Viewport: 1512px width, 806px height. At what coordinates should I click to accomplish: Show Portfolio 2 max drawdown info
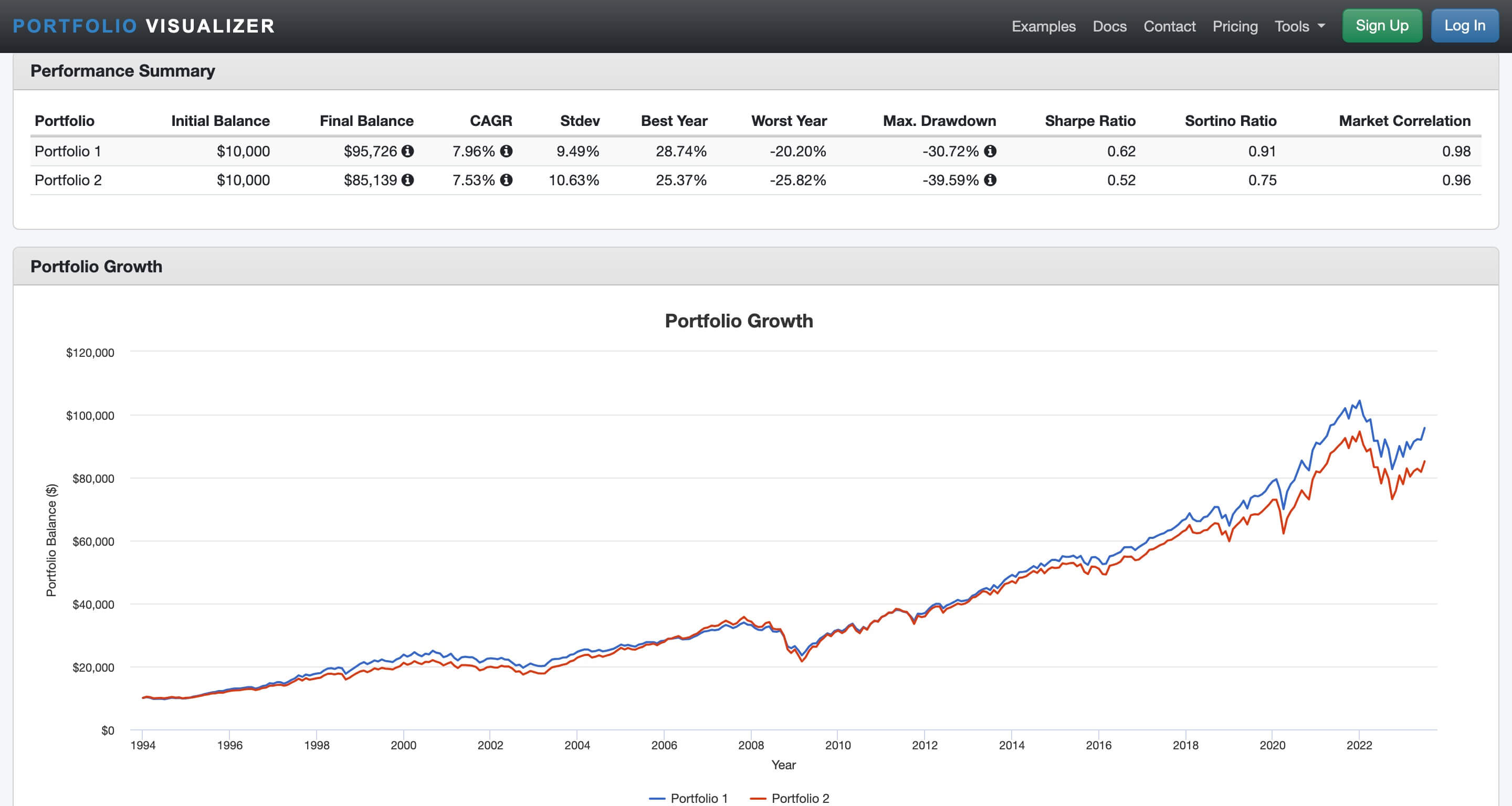pyautogui.click(x=990, y=180)
